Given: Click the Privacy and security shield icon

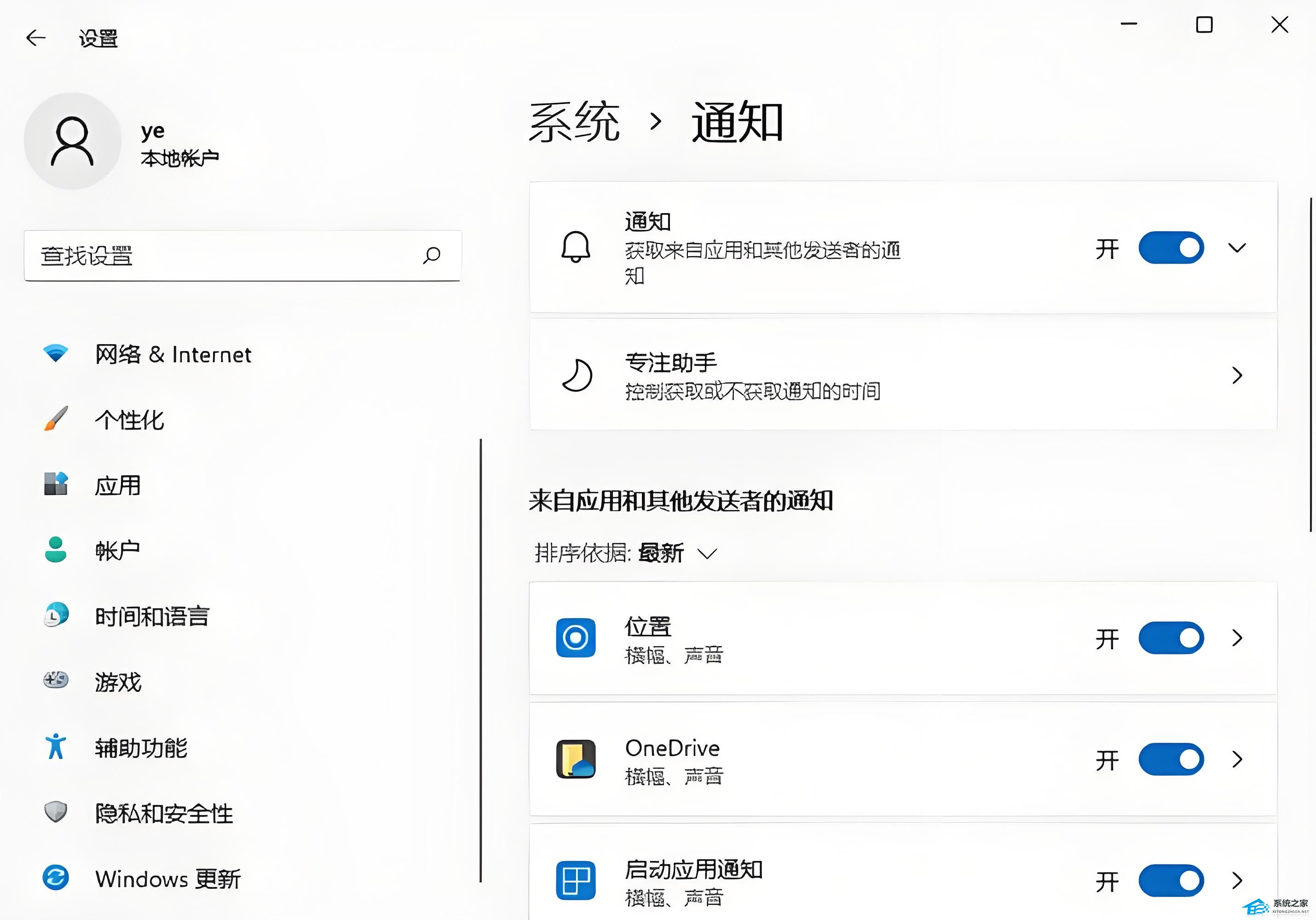Looking at the screenshot, I should 56,812.
